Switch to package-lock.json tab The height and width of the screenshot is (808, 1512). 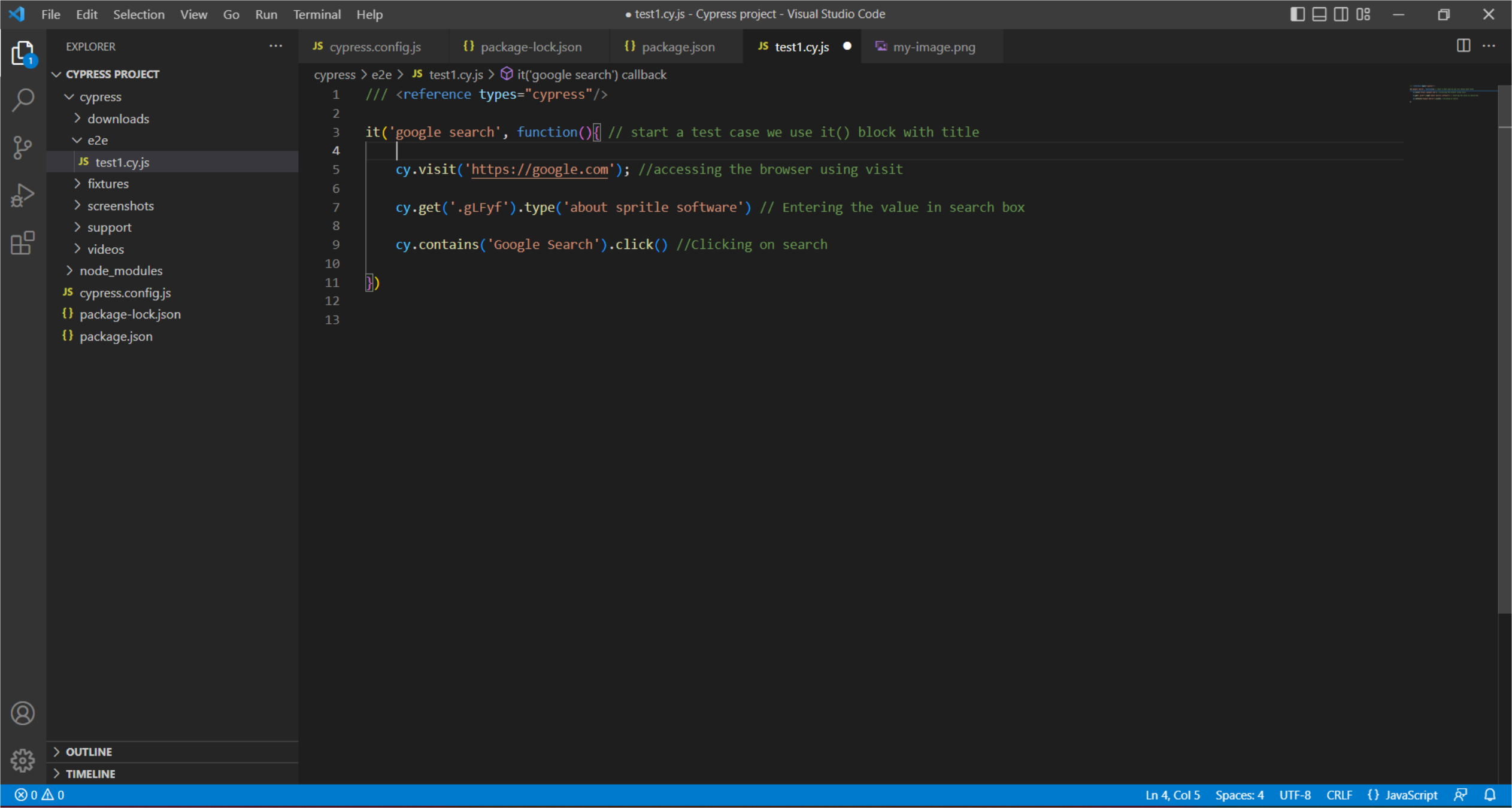pyautogui.click(x=529, y=47)
